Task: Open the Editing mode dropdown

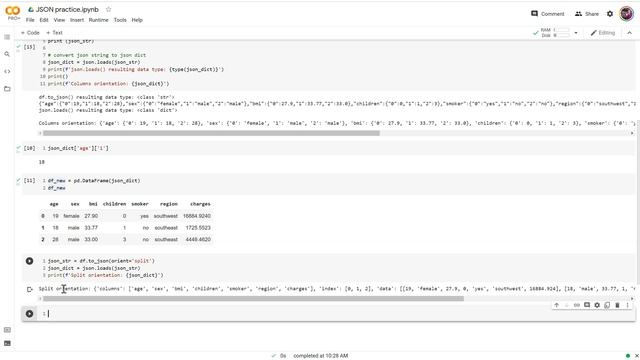Action: pyautogui.click(x=602, y=33)
